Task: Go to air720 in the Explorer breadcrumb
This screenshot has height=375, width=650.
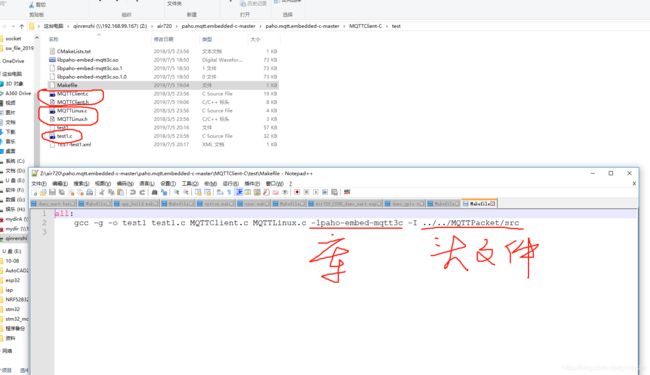Action: 164,26
